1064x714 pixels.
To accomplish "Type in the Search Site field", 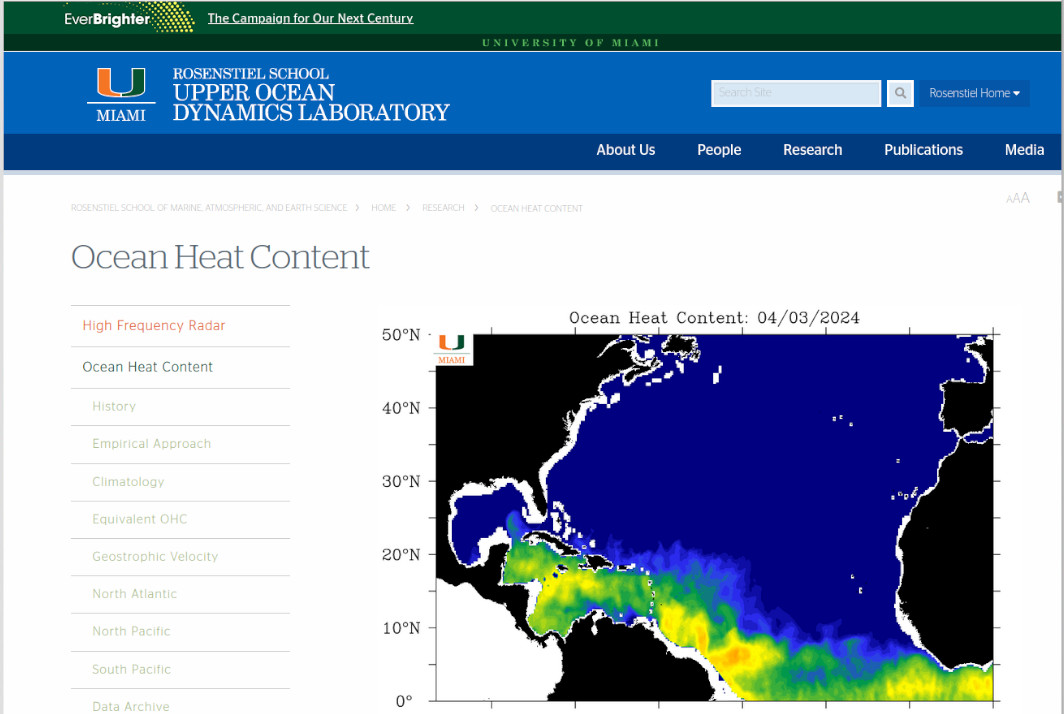I will coord(795,93).
